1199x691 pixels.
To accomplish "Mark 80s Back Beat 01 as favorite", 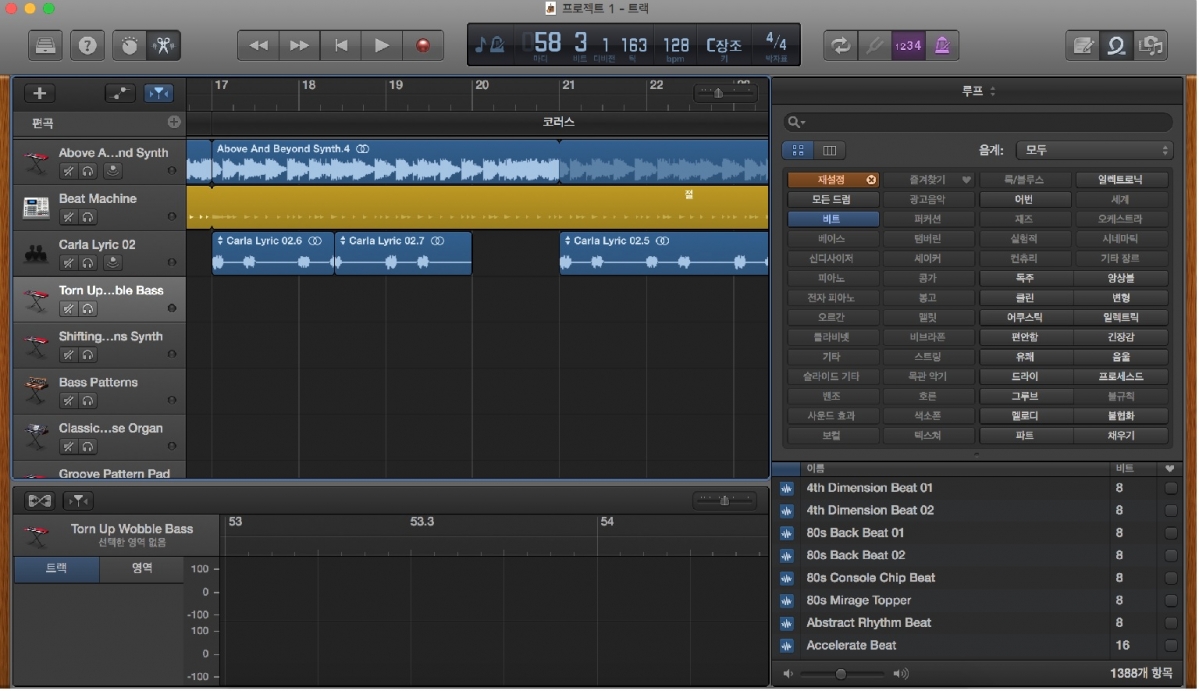I will pos(1170,533).
